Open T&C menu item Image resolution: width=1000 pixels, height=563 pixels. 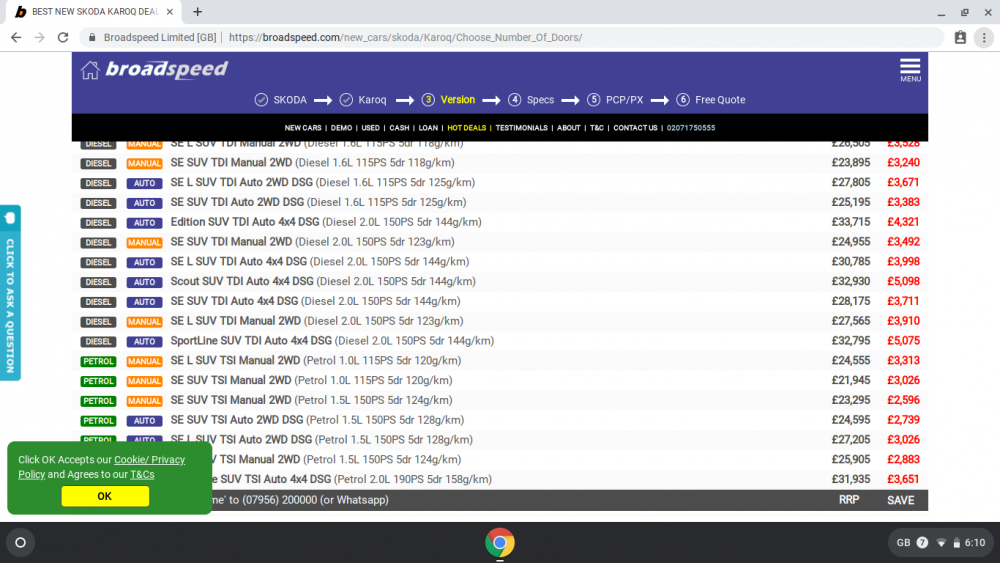pyautogui.click(x=596, y=128)
